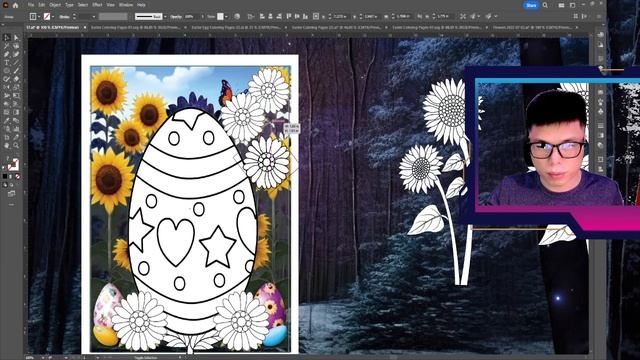
Task: Select the Rotate tool
Action: [x=7, y=87]
